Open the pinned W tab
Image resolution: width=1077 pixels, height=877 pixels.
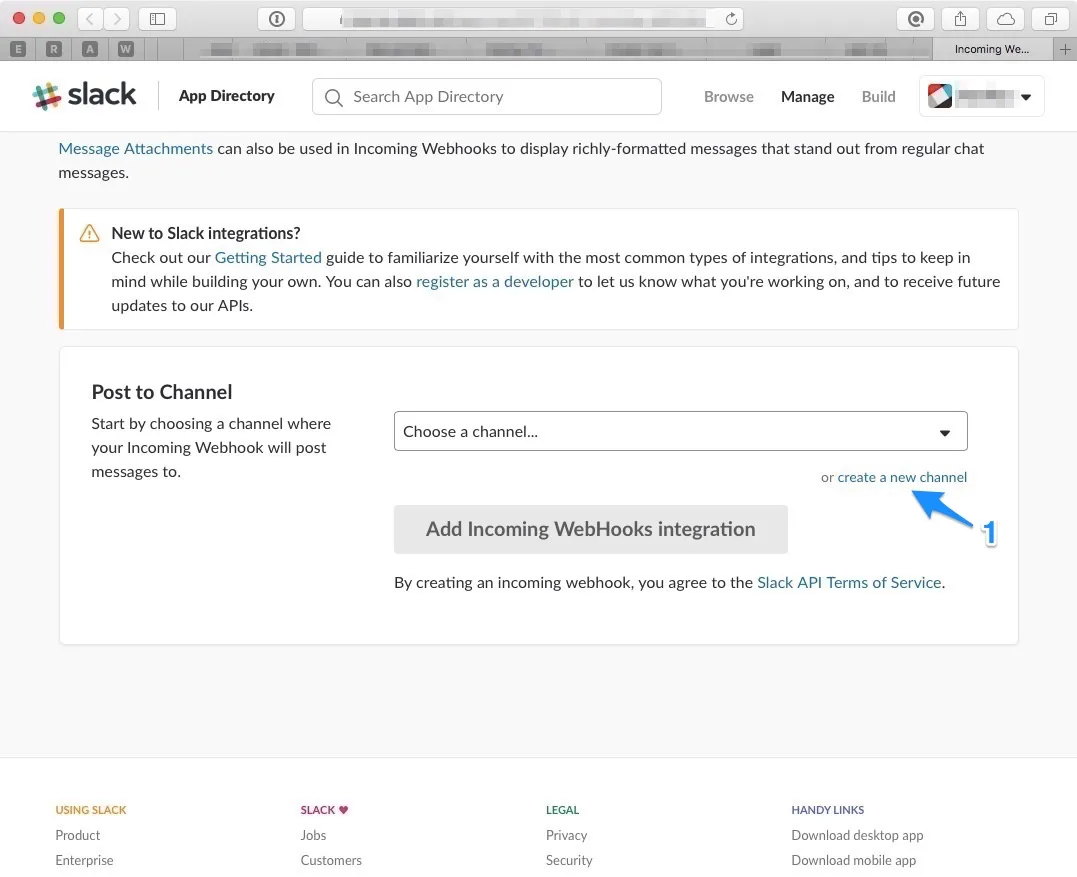point(125,49)
